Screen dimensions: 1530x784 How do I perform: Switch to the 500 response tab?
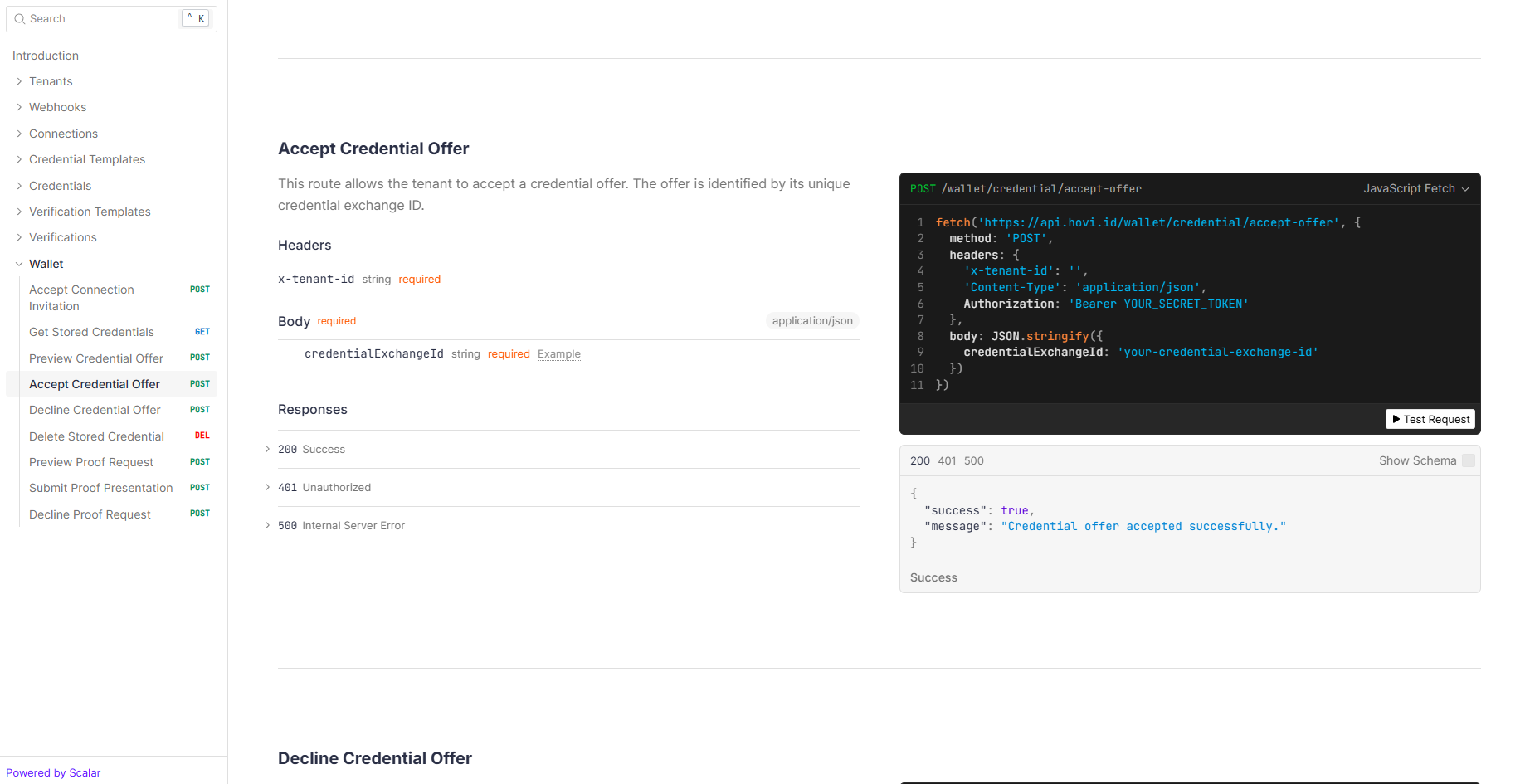pyautogui.click(x=973, y=460)
